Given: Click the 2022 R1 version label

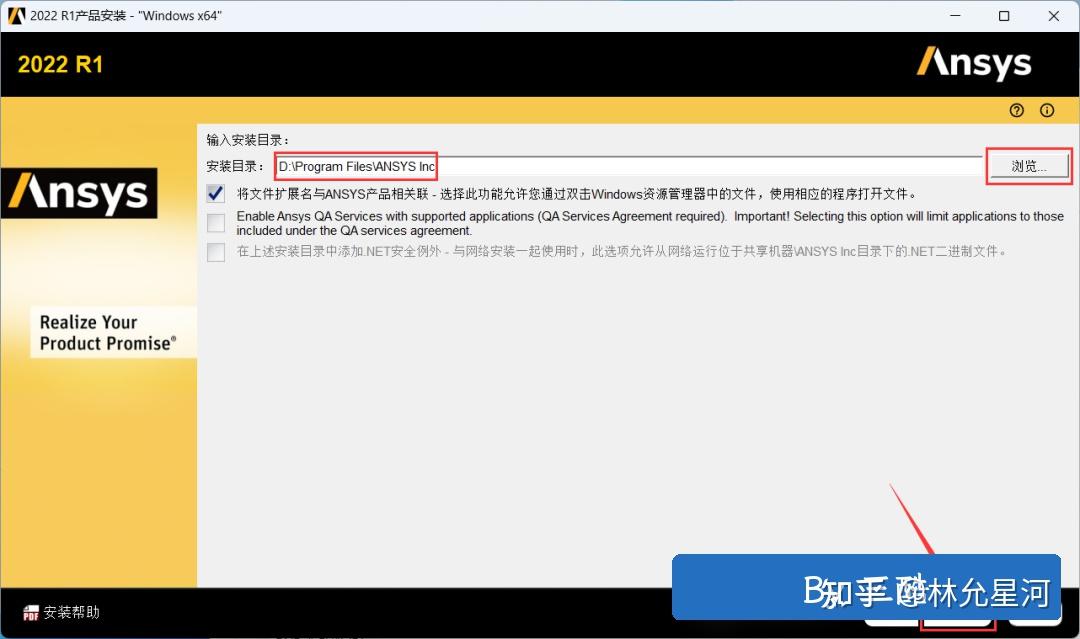Looking at the screenshot, I should [60, 63].
